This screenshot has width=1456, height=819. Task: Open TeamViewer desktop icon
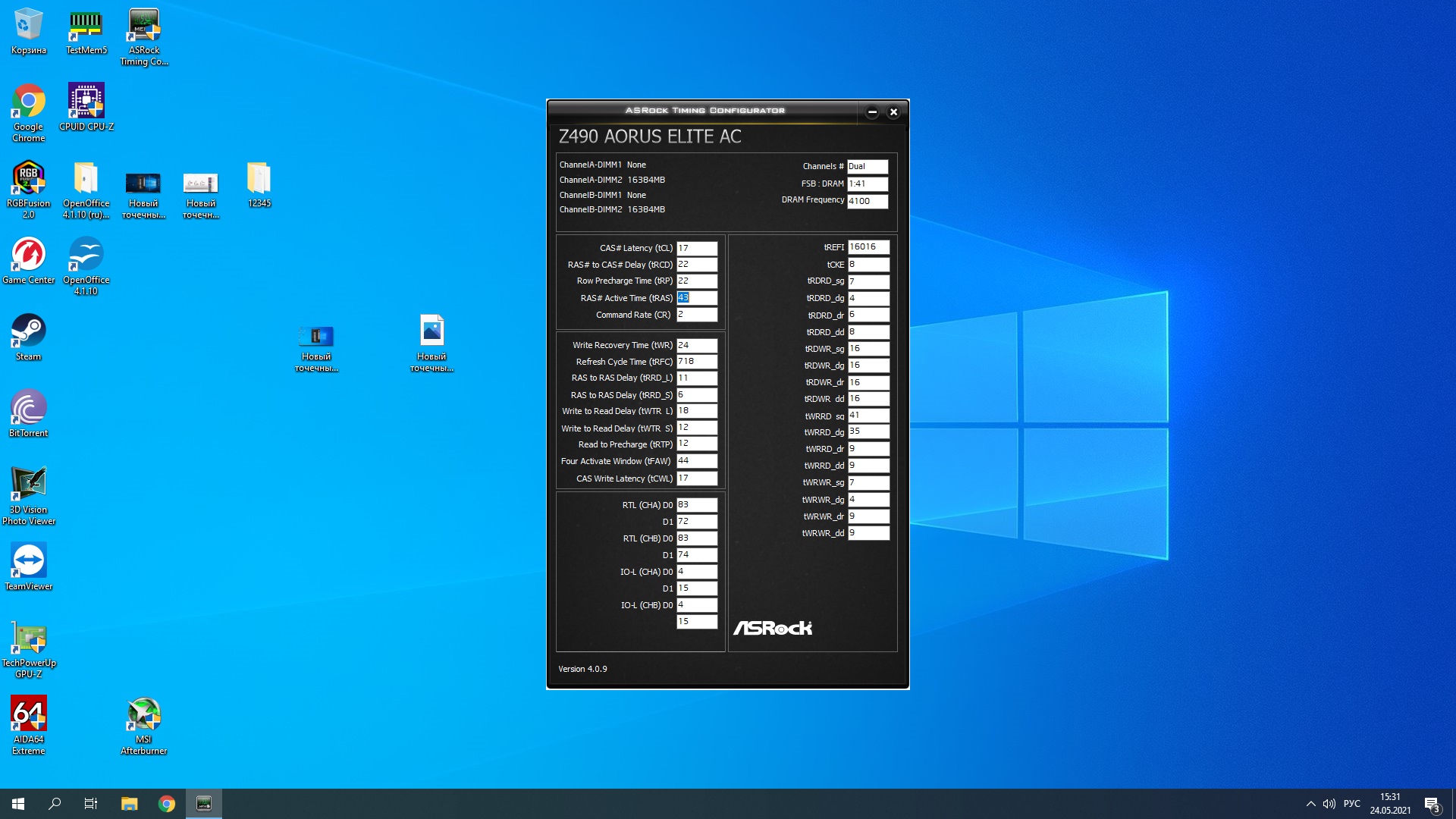28,566
